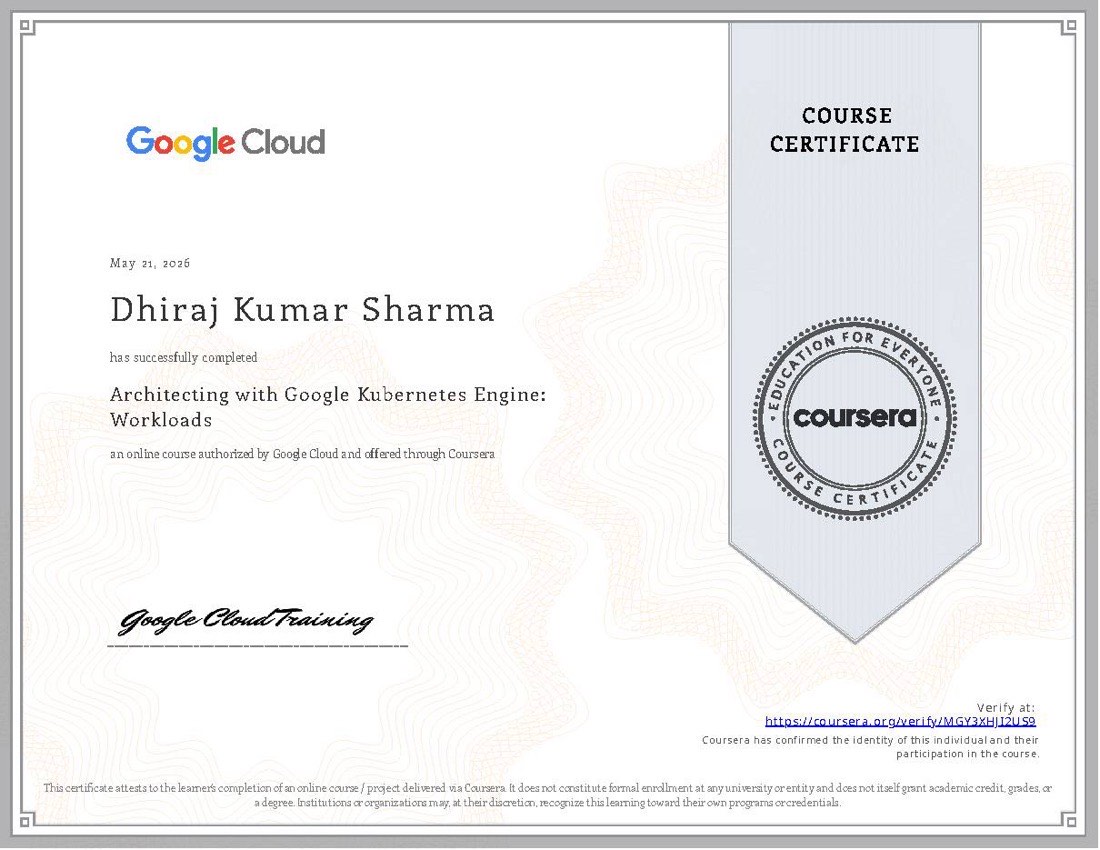This screenshot has height=850, width=1100.
Task: Click the Google Cloud Training signature
Action: [x=246, y=620]
